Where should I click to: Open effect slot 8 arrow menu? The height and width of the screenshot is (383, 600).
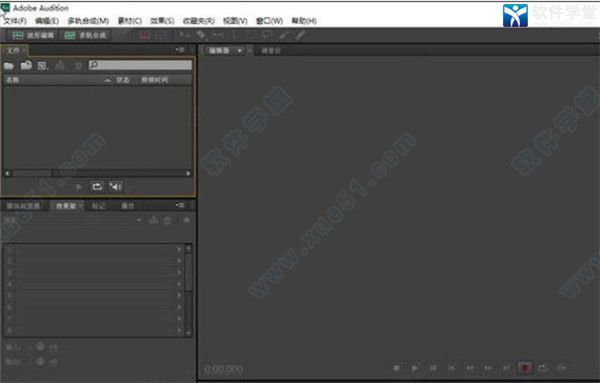click(x=179, y=330)
